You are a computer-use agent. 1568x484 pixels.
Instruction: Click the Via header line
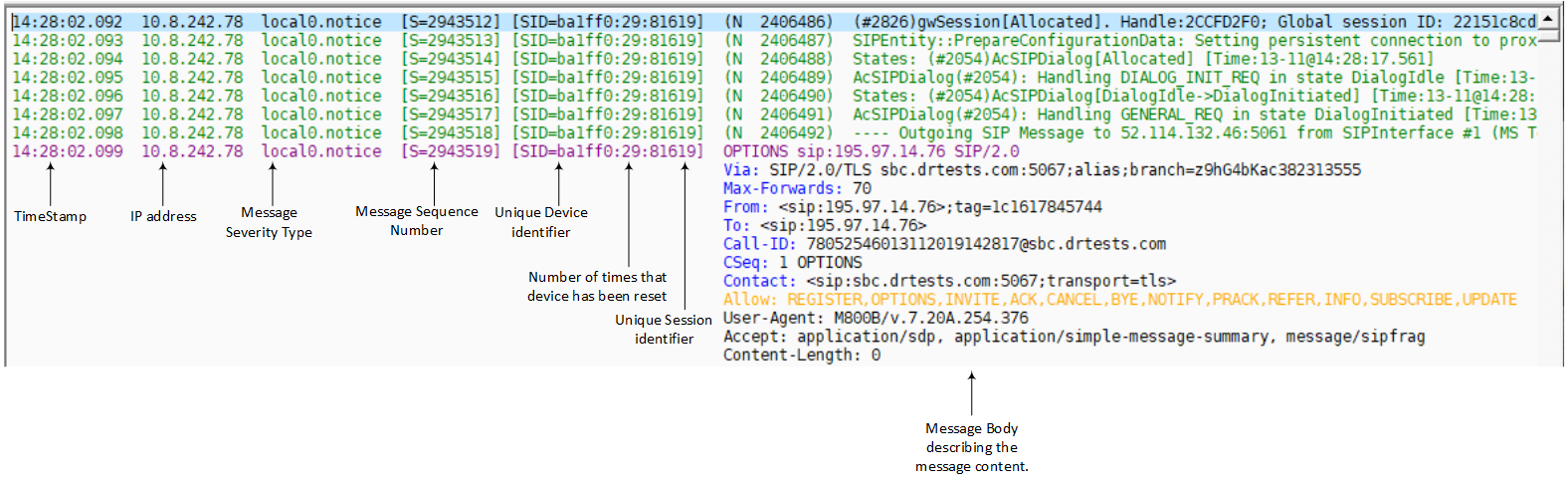coord(1041,170)
